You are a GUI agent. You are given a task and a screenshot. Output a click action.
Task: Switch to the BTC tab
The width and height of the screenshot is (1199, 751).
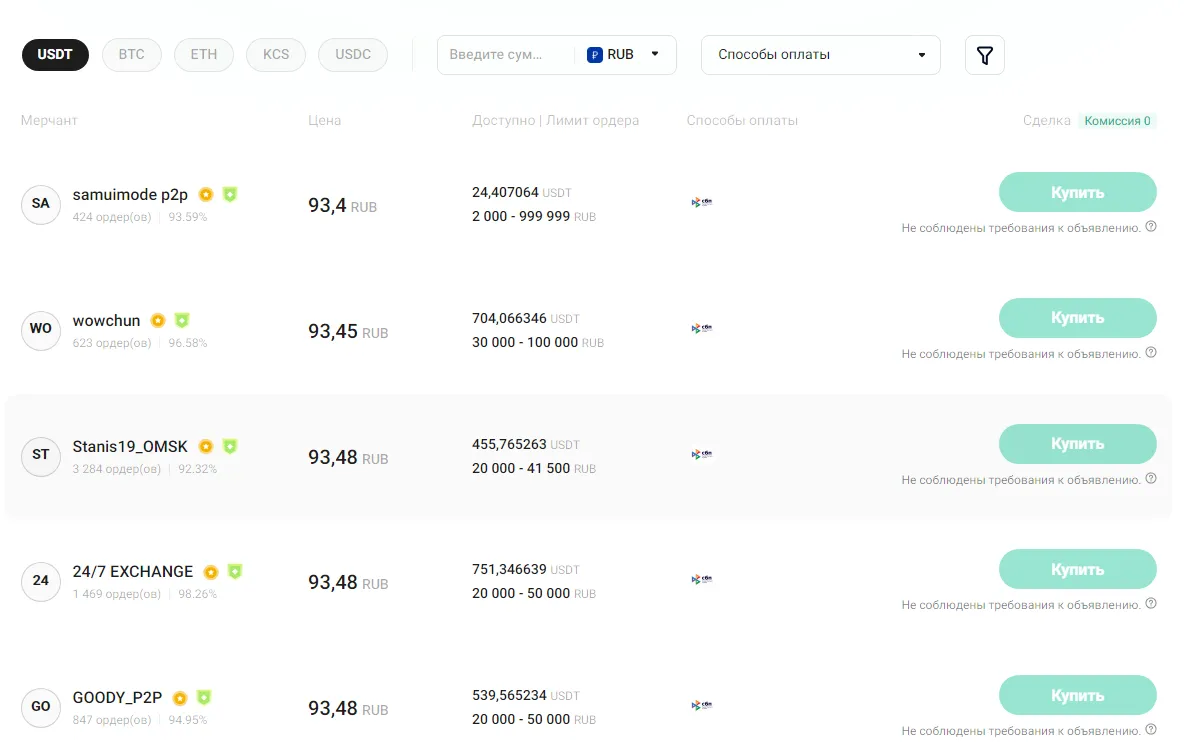(x=131, y=55)
